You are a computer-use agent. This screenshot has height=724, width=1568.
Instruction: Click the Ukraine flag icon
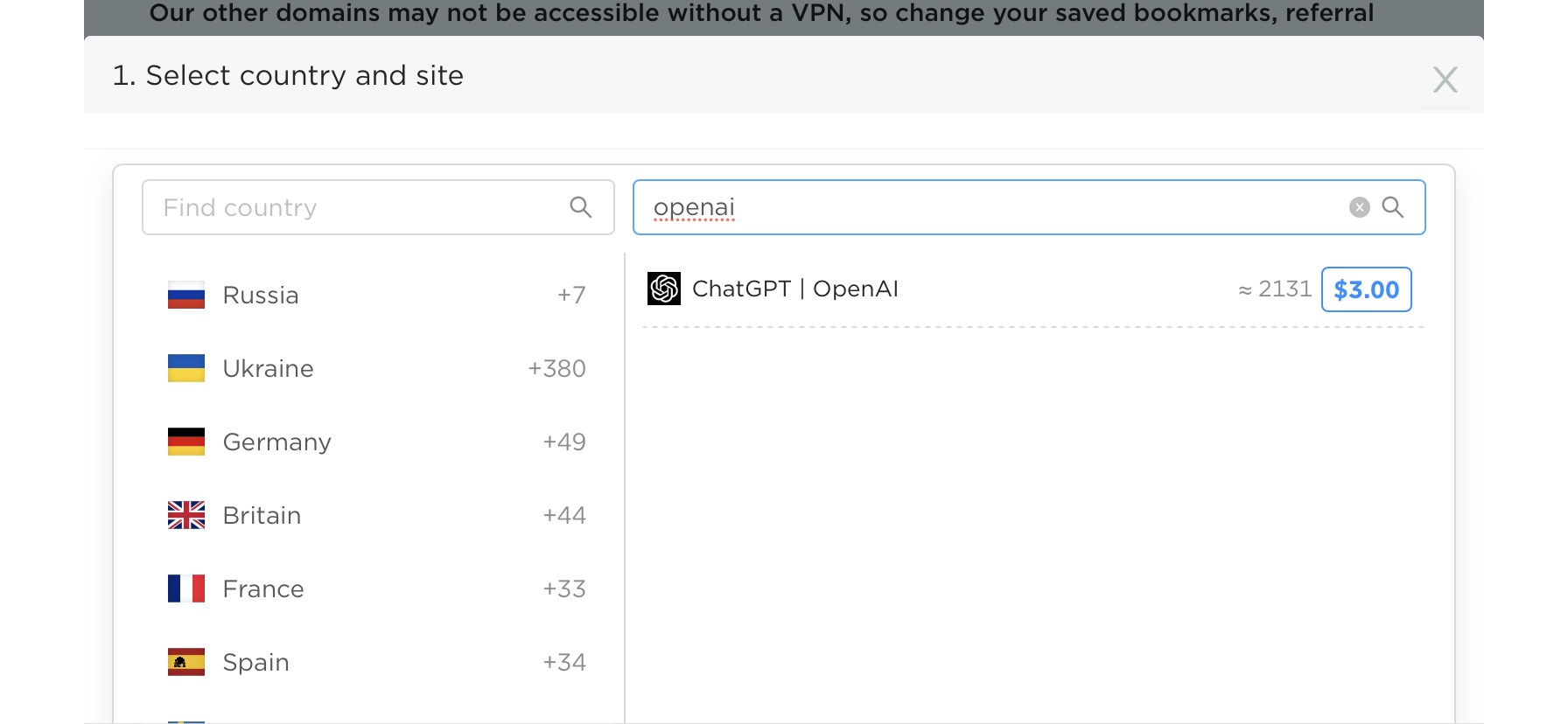coord(186,368)
